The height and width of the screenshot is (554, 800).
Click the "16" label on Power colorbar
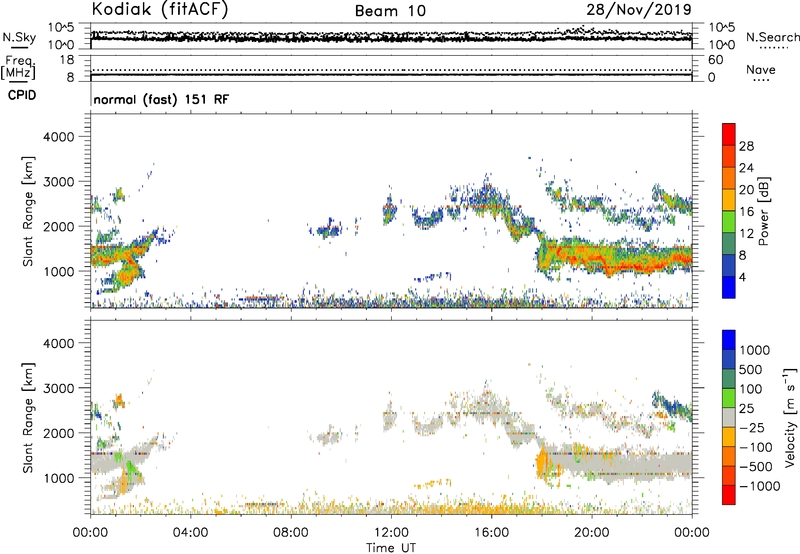point(746,212)
